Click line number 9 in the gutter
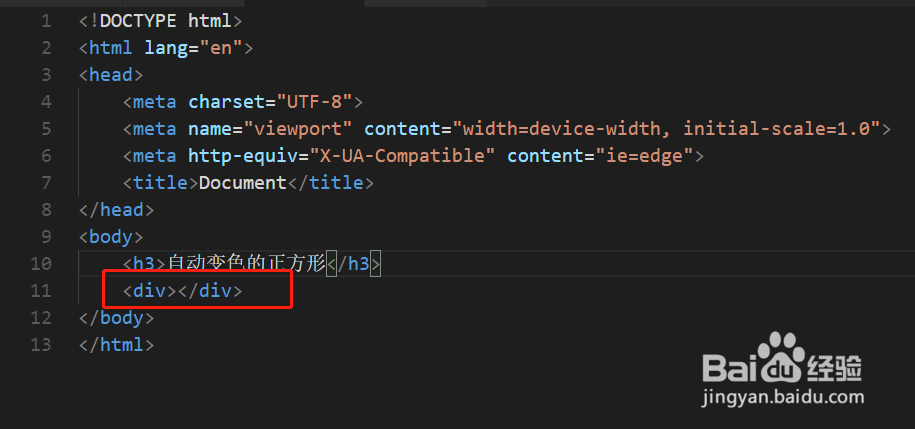The image size is (915, 429). click(x=46, y=237)
